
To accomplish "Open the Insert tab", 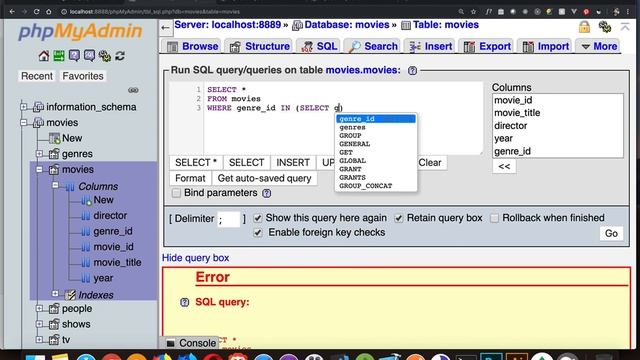I will [x=430, y=47].
